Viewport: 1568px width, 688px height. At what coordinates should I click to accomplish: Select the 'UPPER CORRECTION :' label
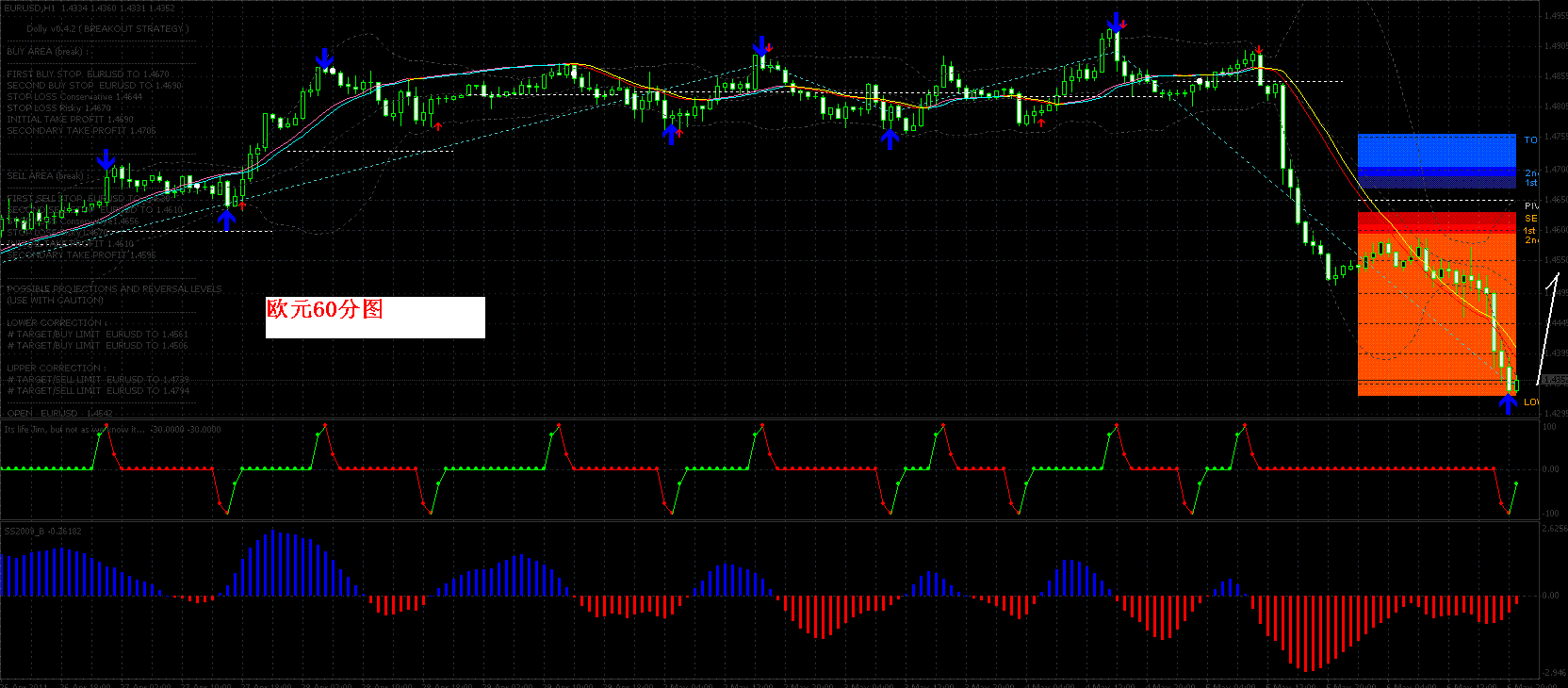tap(56, 369)
